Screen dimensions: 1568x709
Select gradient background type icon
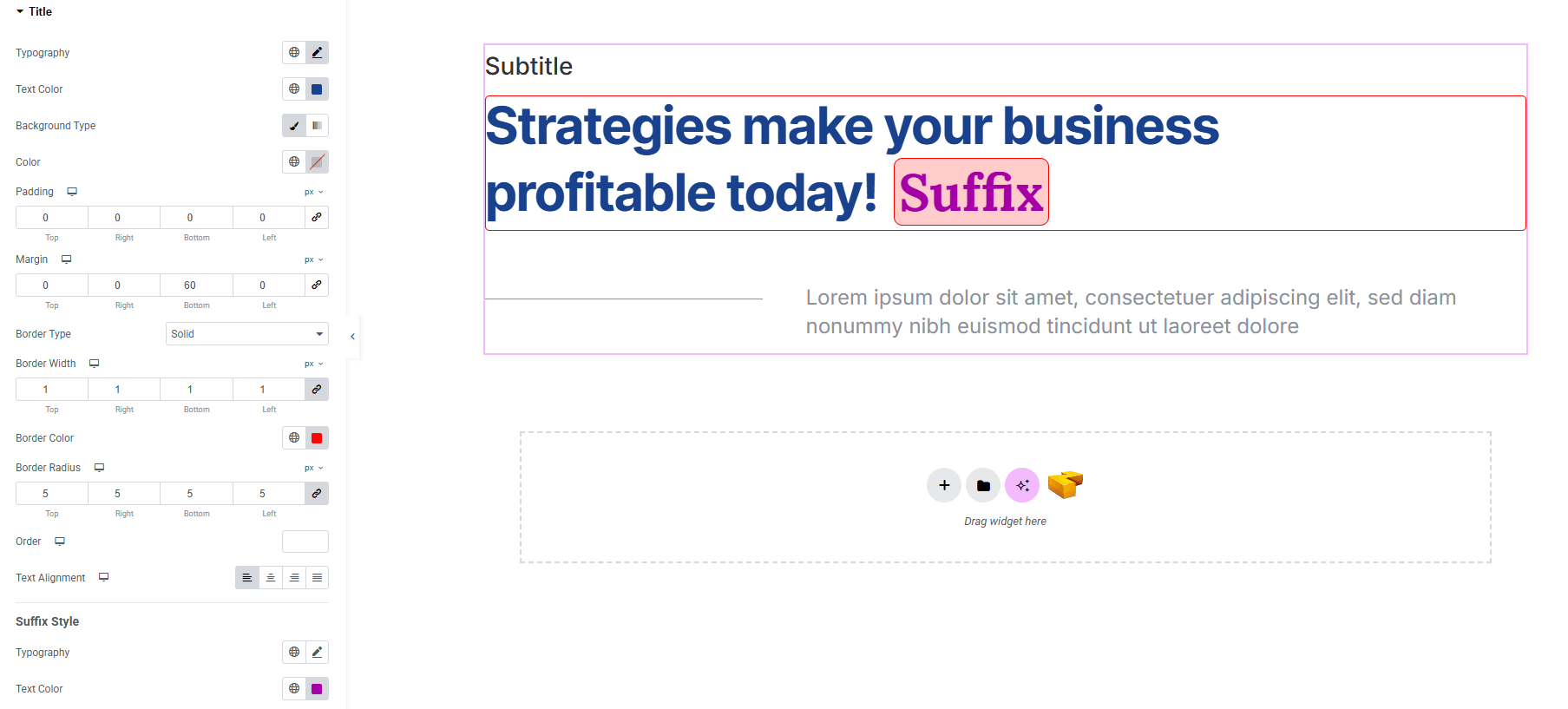pyautogui.click(x=317, y=126)
